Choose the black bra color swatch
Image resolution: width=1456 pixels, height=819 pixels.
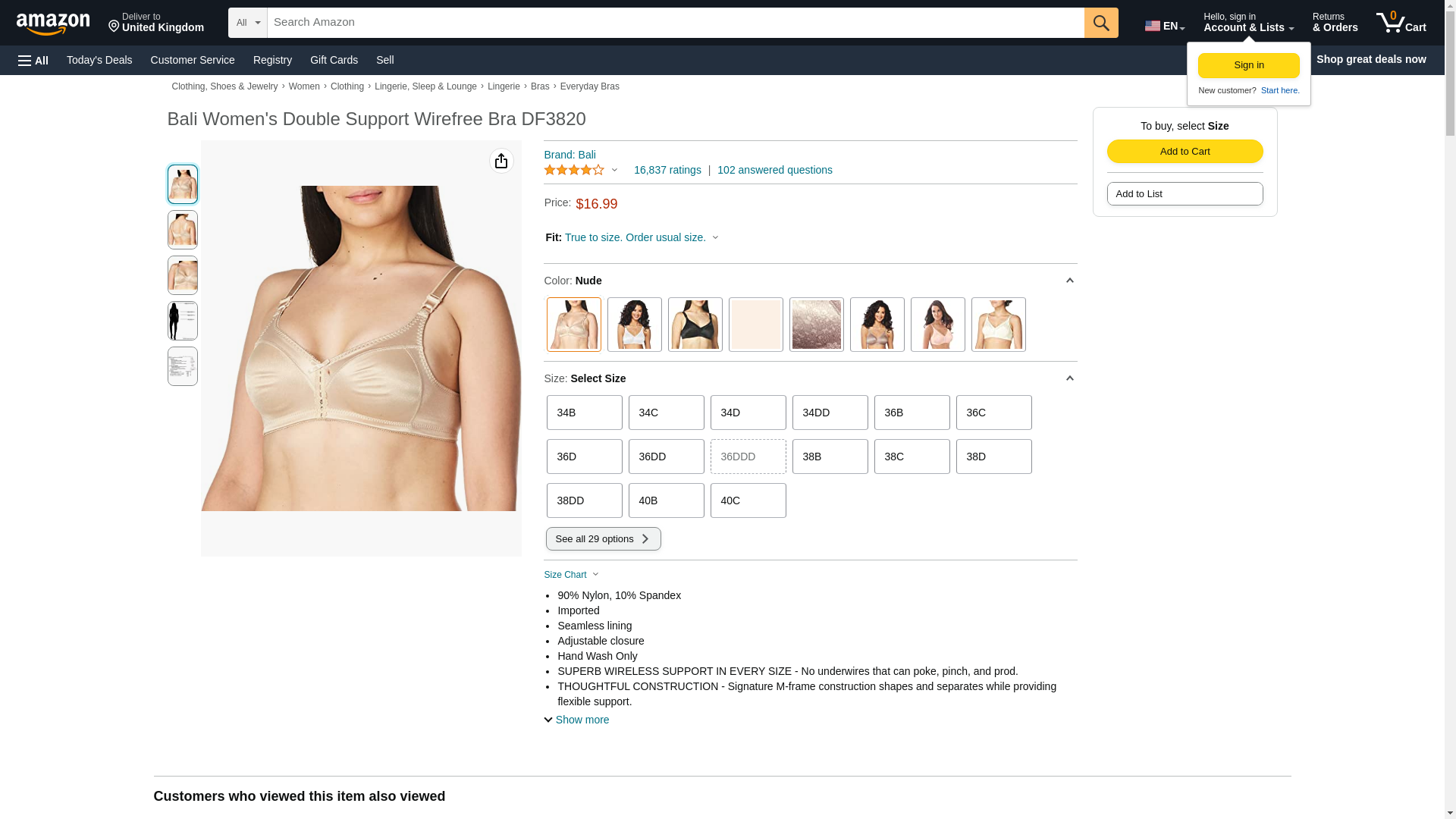click(695, 325)
